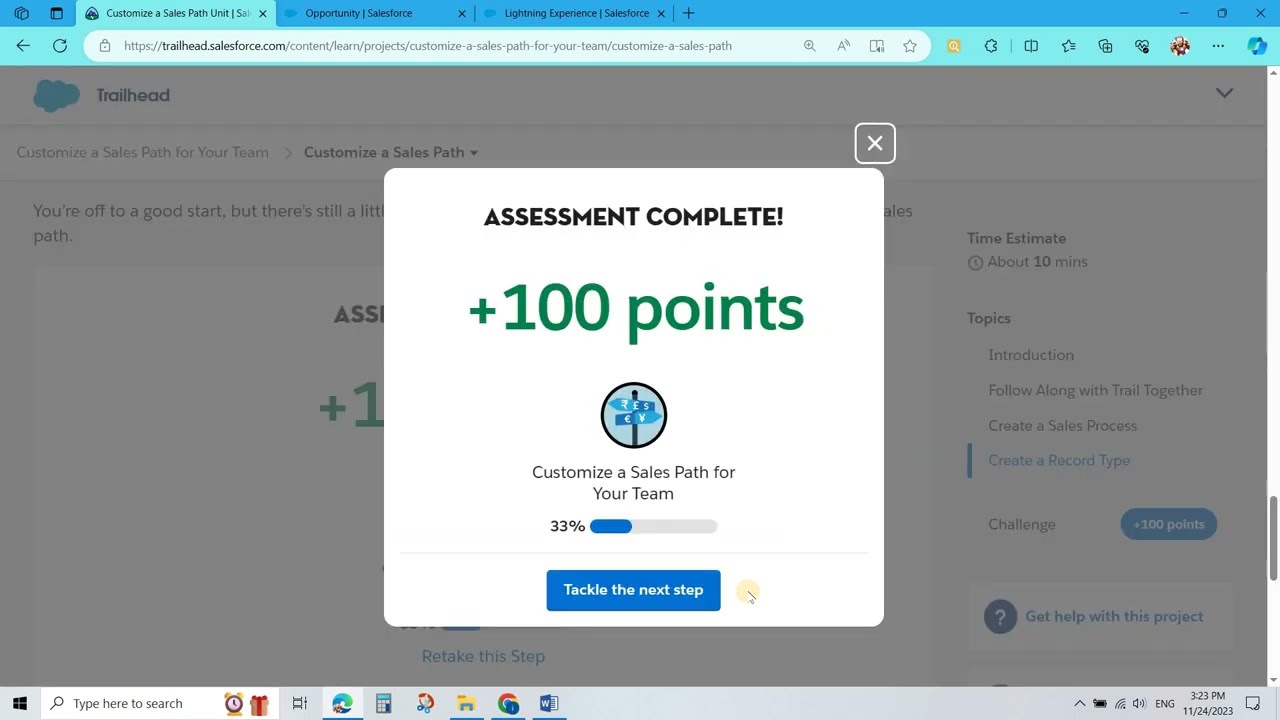Switch to Lightning Experience | Salesforce tab
Screen dimensions: 1280x720
(x=576, y=13)
